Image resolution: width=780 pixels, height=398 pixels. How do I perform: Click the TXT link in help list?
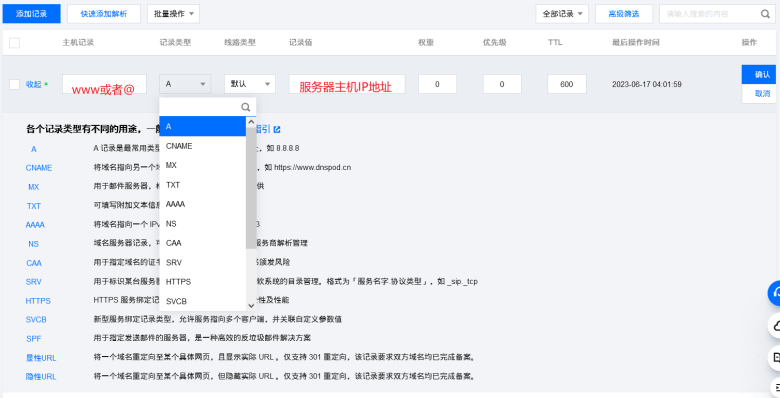point(34,206)
